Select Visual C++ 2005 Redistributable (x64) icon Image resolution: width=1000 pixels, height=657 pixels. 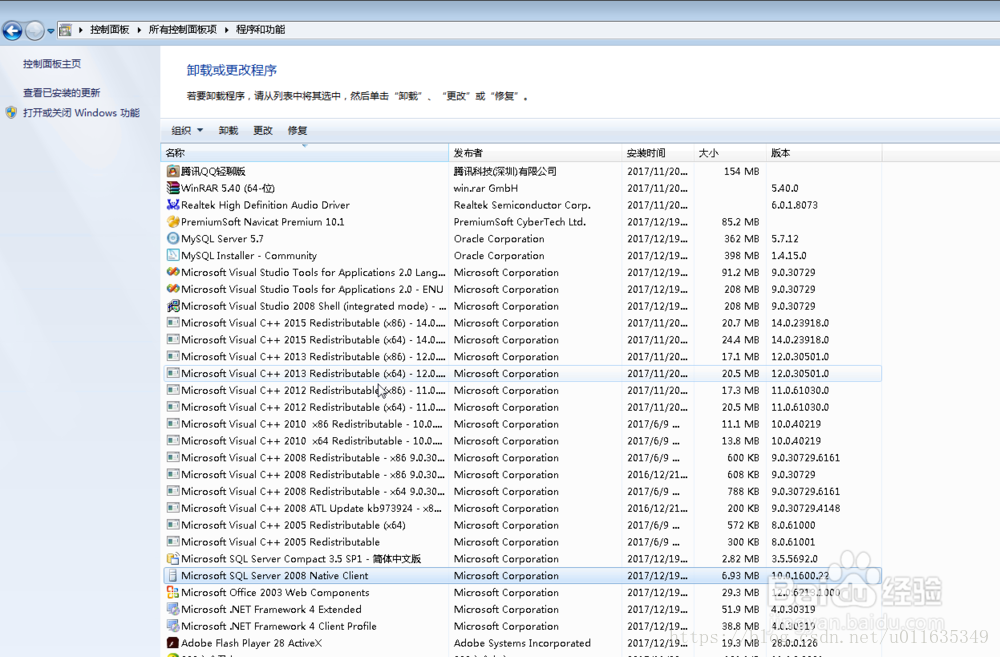pyautogui.click(x=173, y=524)
